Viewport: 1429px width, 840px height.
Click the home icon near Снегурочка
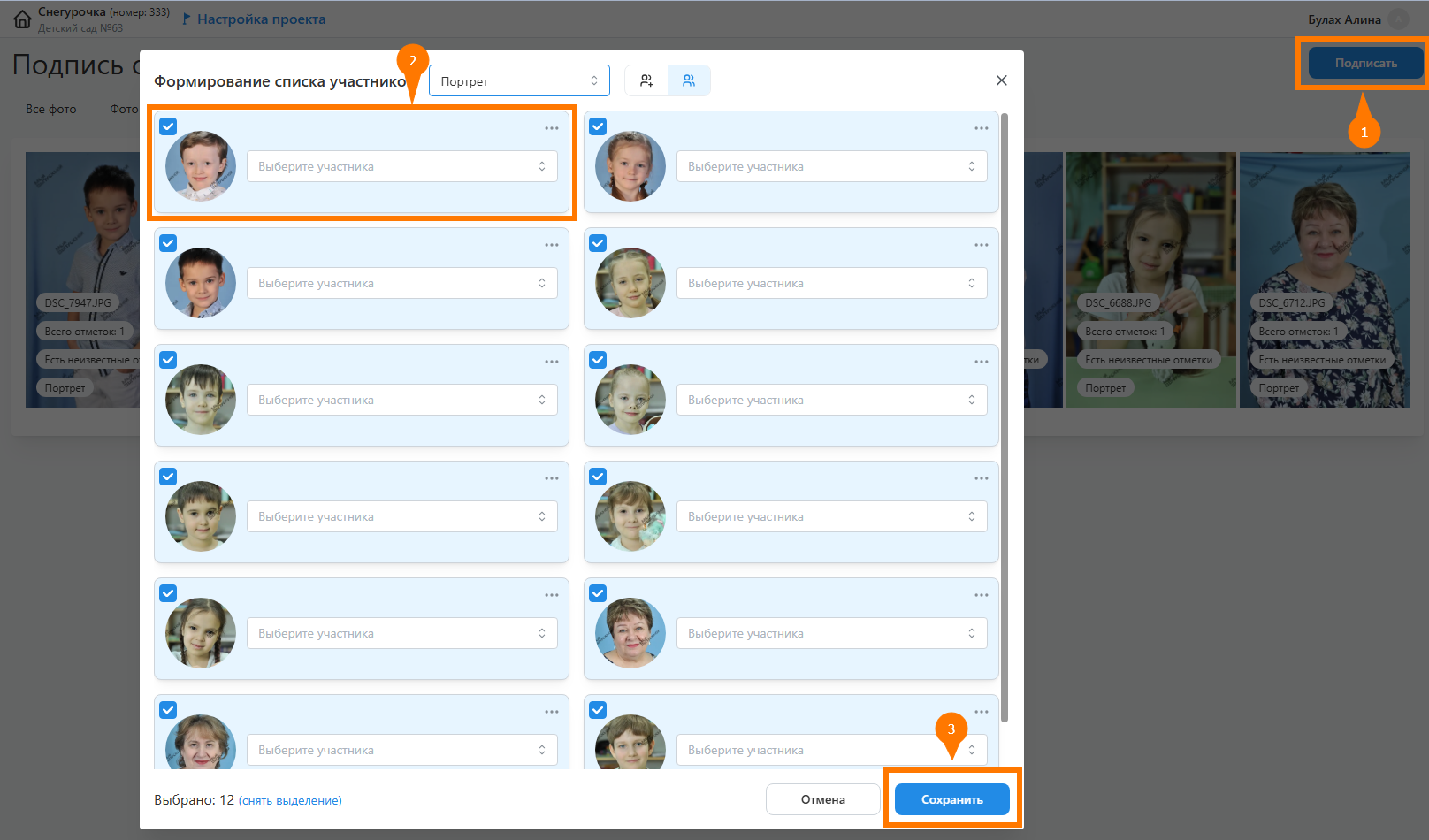click(x=22, y=19)
